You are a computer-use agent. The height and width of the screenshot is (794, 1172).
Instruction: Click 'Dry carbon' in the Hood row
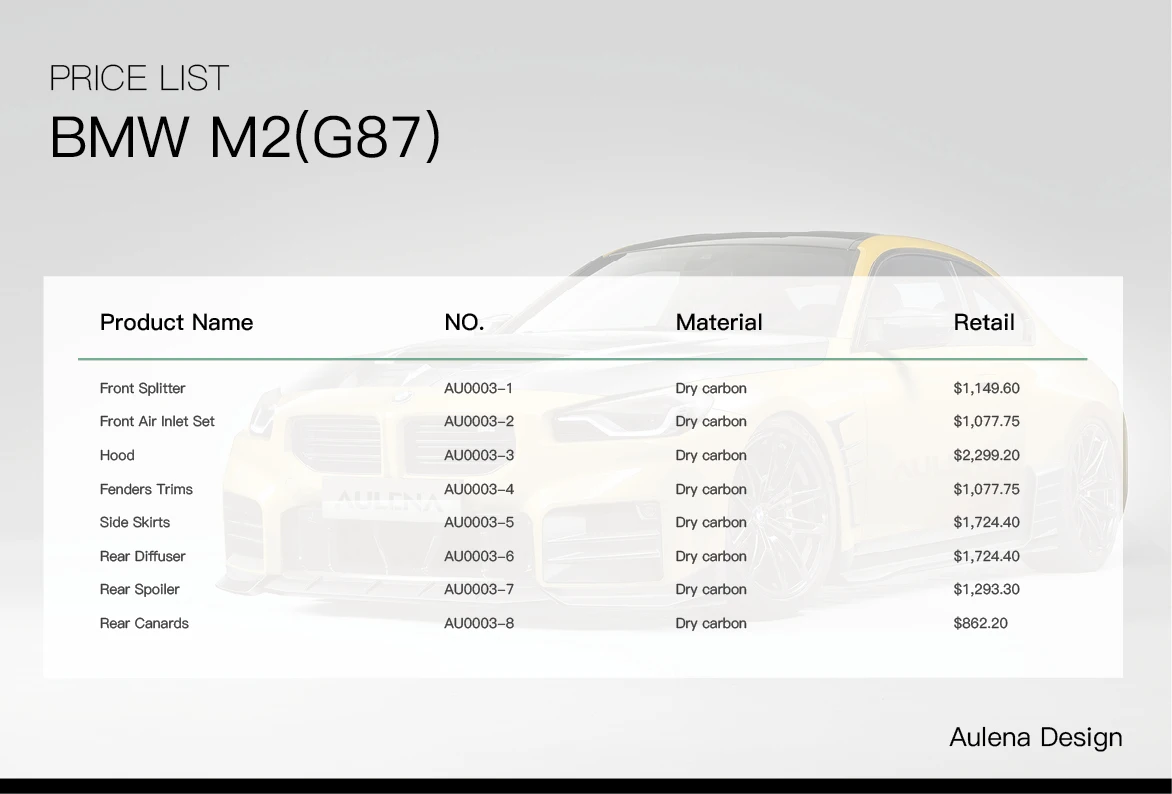click(x=711, y=455)
